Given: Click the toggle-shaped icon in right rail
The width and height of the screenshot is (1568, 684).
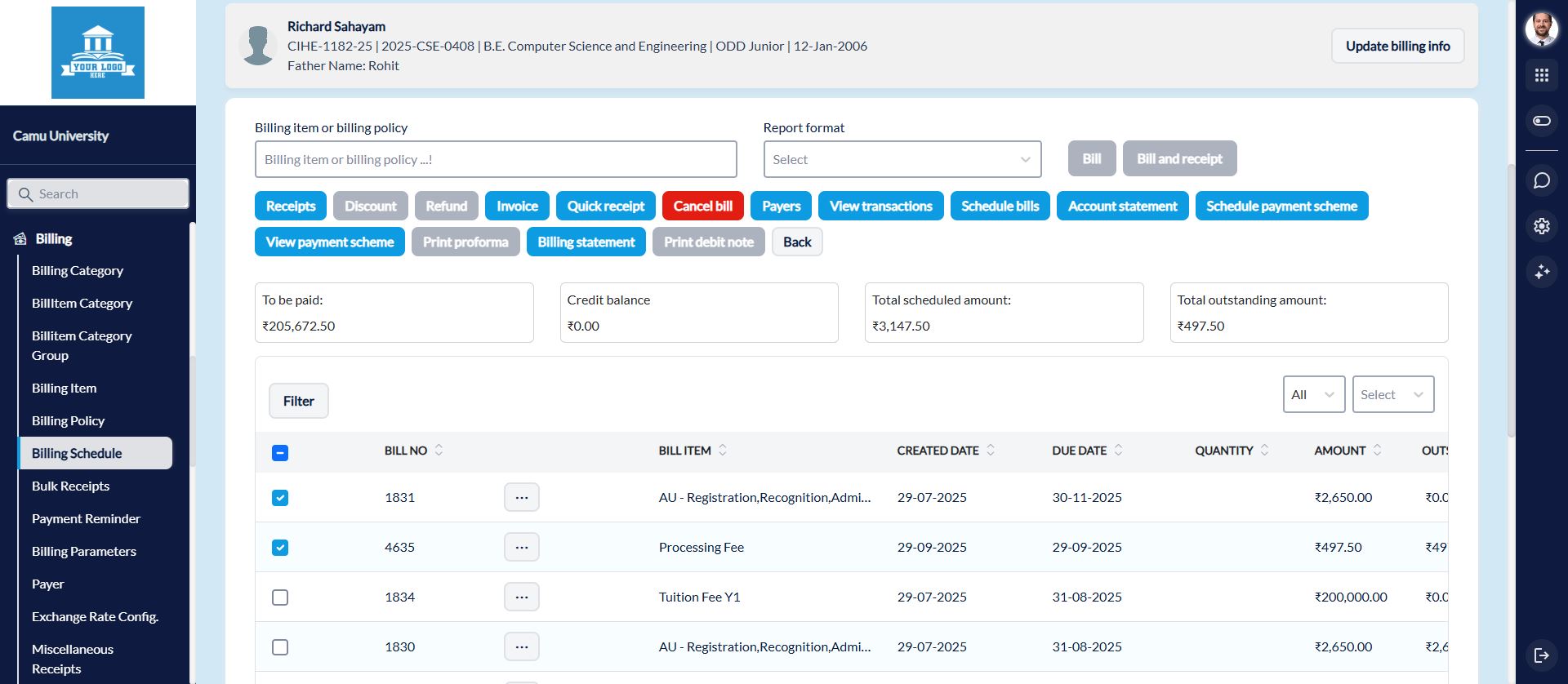Looking at the screenshot, I should [1541, 121].
